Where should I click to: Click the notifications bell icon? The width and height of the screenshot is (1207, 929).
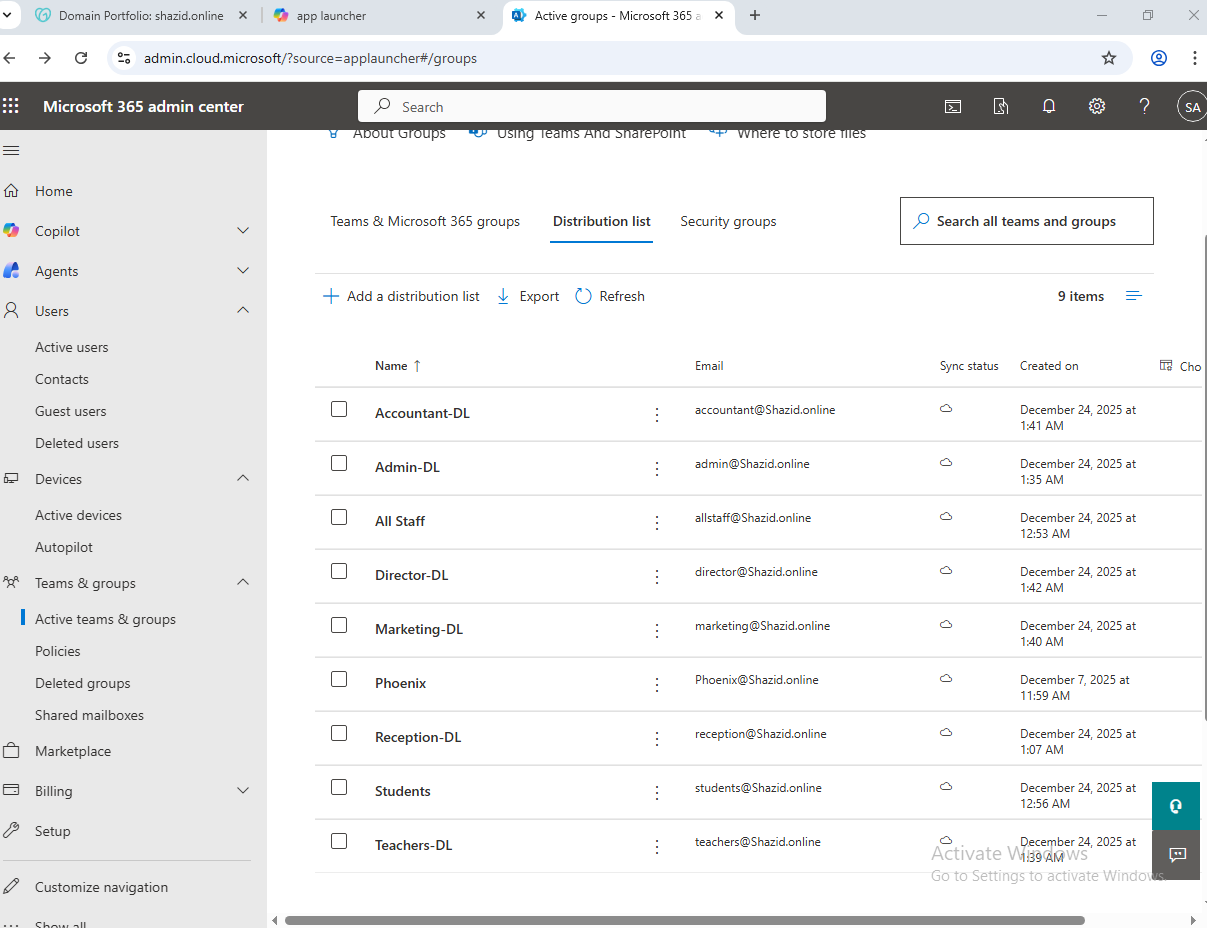coord(1049,107)
